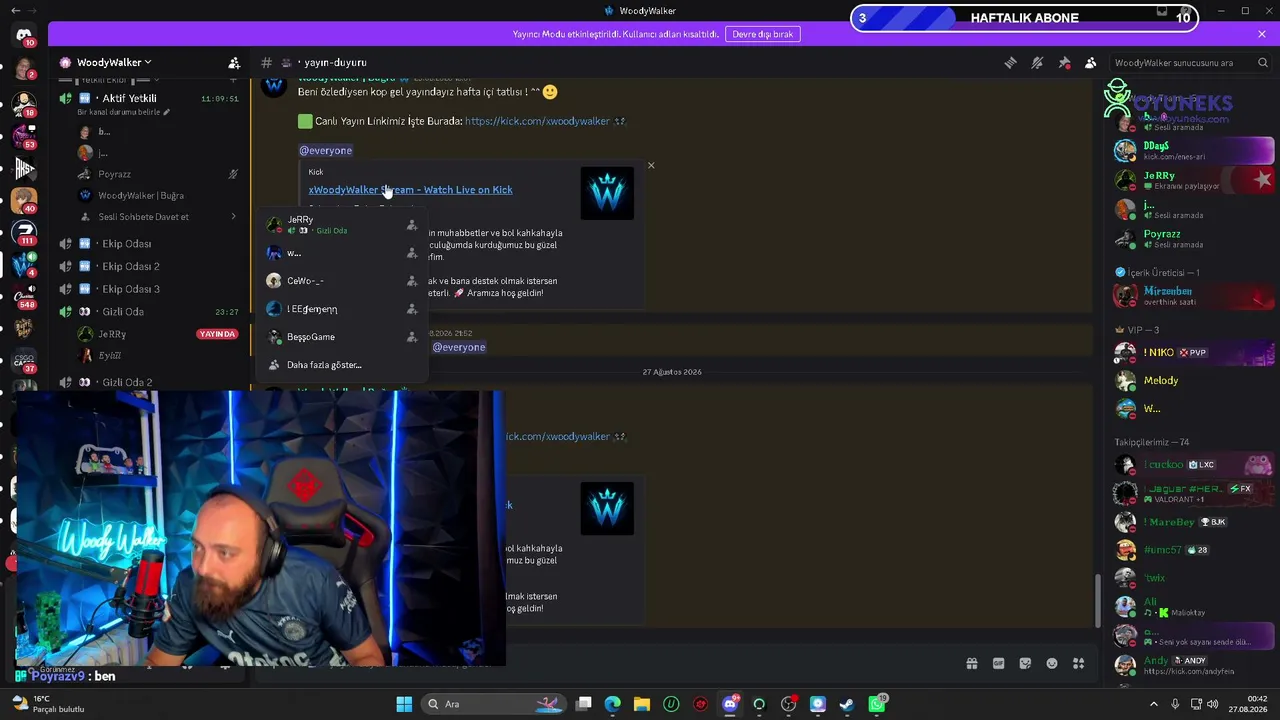Select Poyrazz in Aktif Yetkili channel
This screenshot has height=720, width=1280.
[x=114, y=174]
